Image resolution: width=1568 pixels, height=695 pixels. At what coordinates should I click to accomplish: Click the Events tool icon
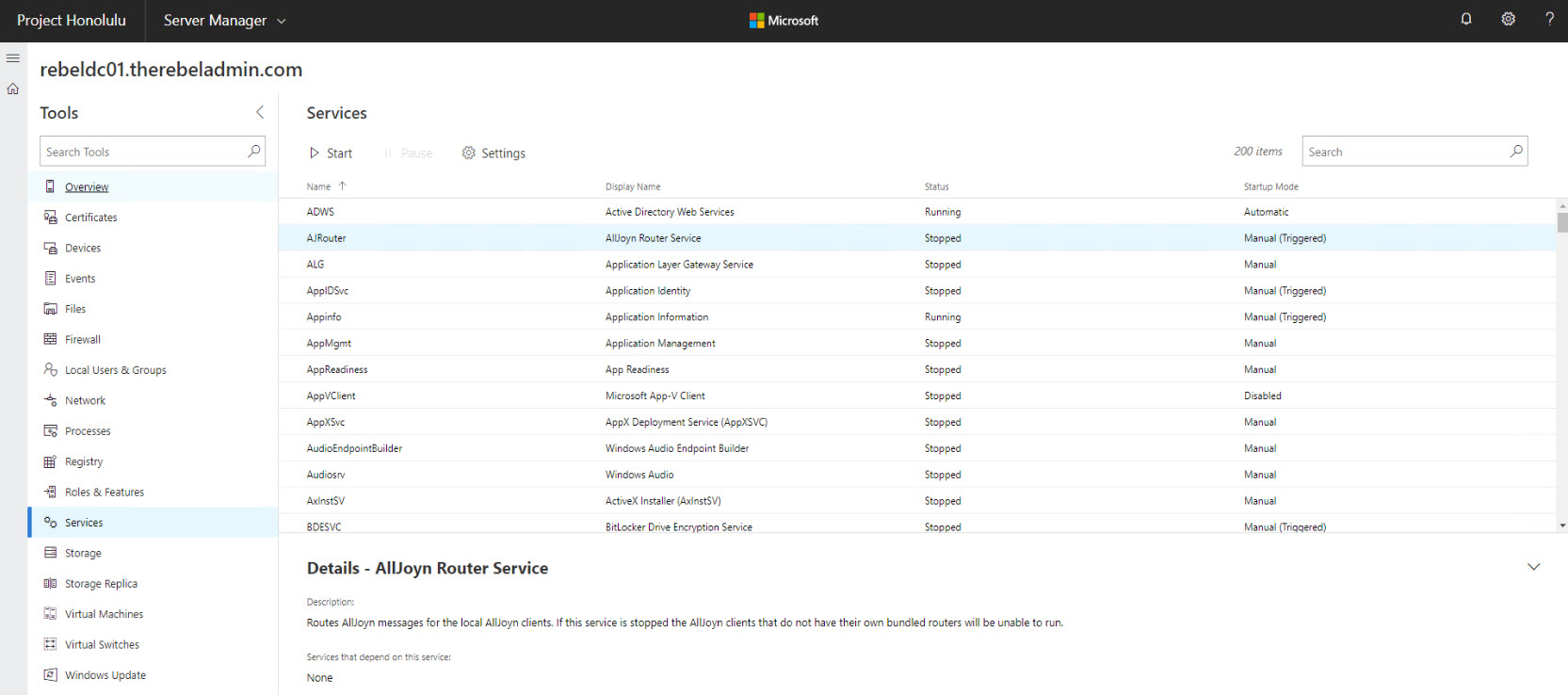[50, 278]
